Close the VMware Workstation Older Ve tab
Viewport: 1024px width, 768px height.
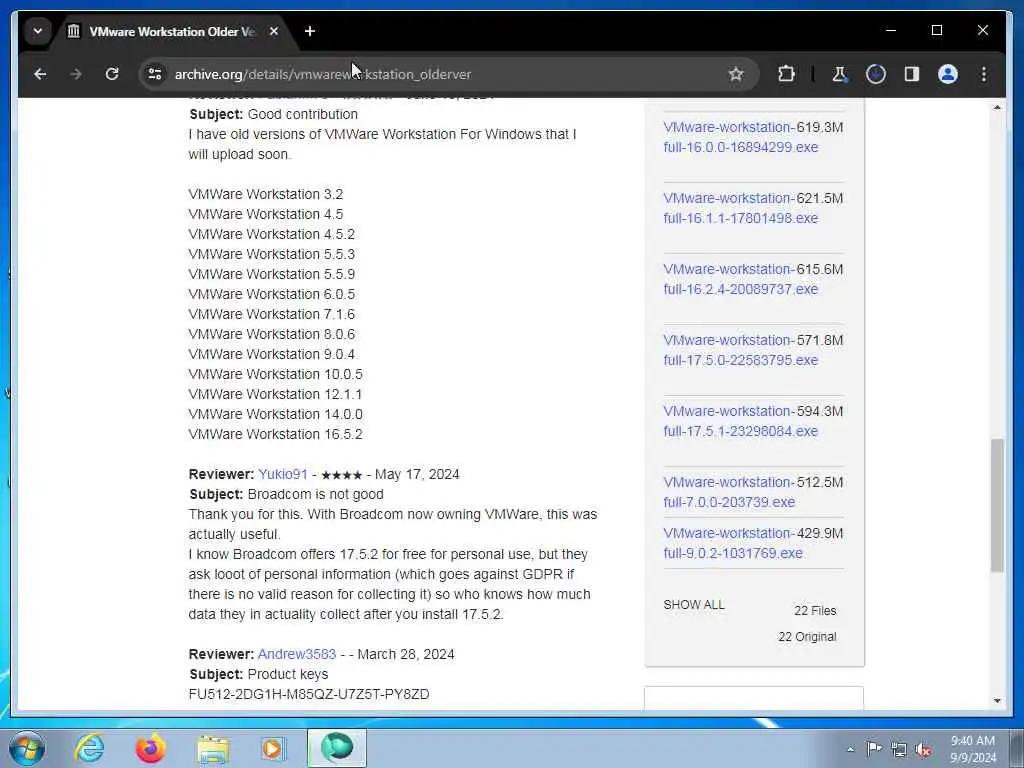click(x=274, y=31)
